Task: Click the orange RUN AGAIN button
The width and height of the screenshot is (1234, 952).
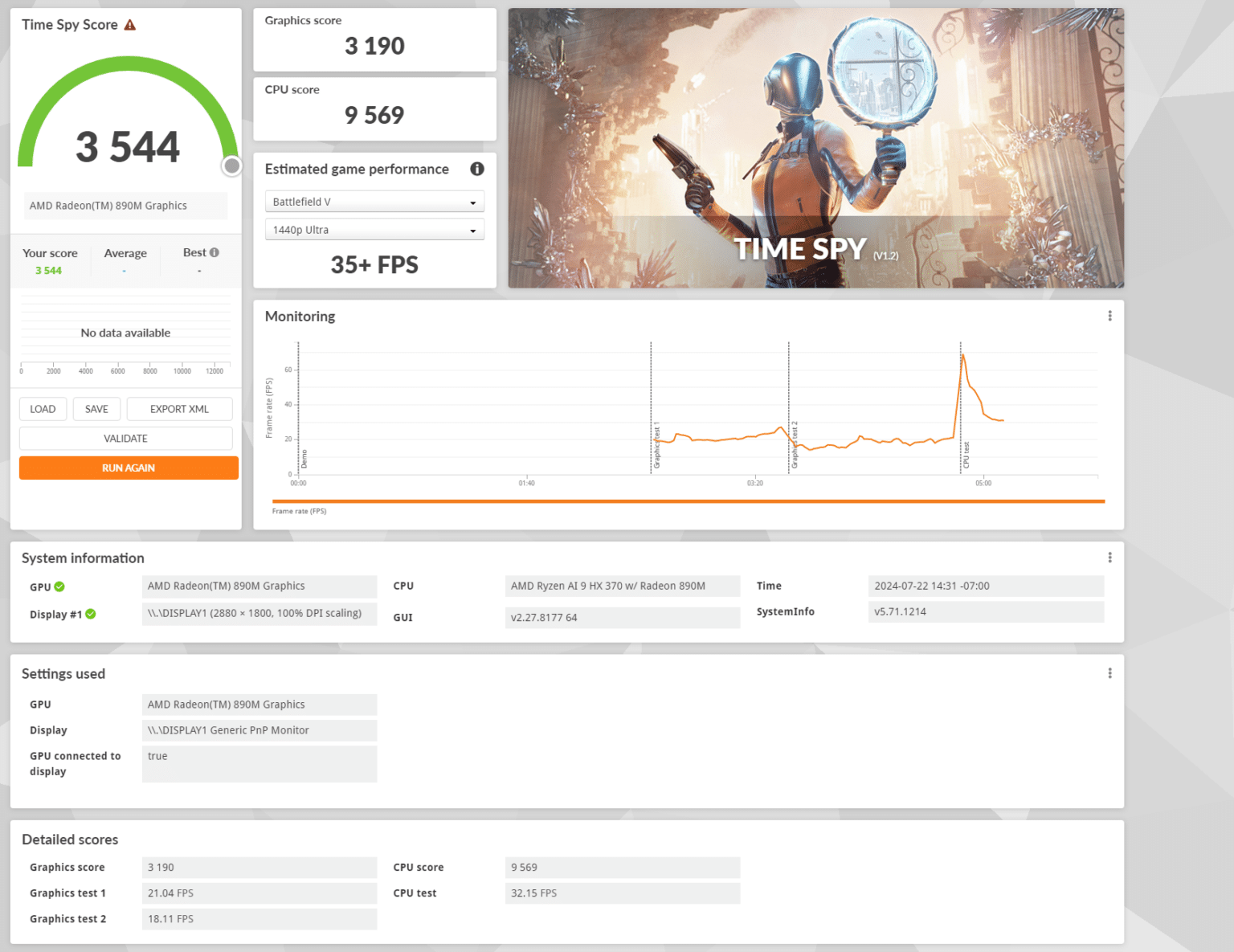Action: click(129, 468)
